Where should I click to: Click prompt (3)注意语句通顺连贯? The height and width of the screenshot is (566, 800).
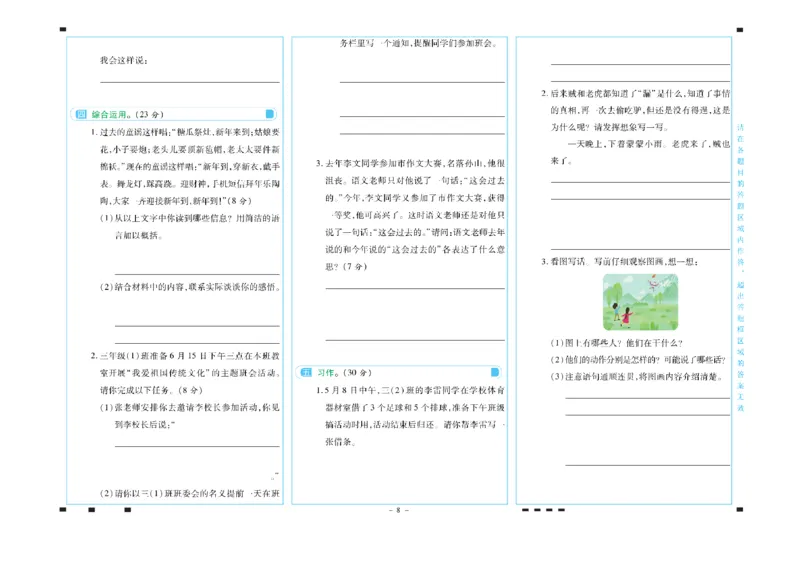637,376
